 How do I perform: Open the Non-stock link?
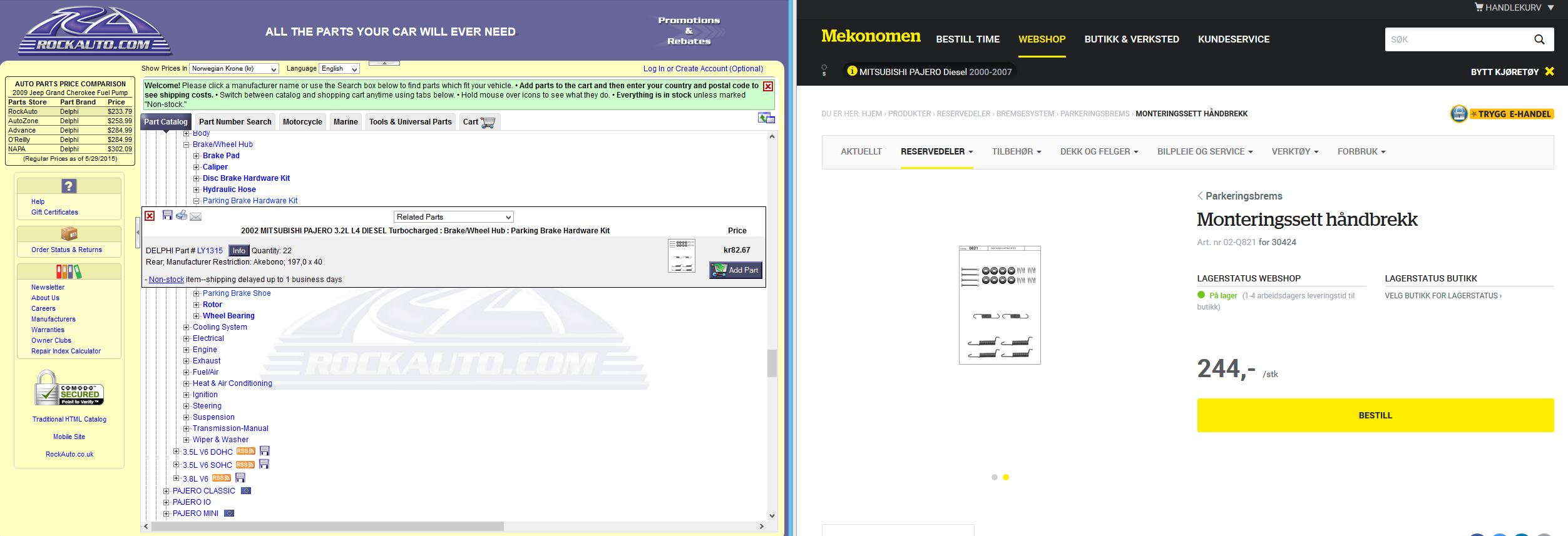167,280
